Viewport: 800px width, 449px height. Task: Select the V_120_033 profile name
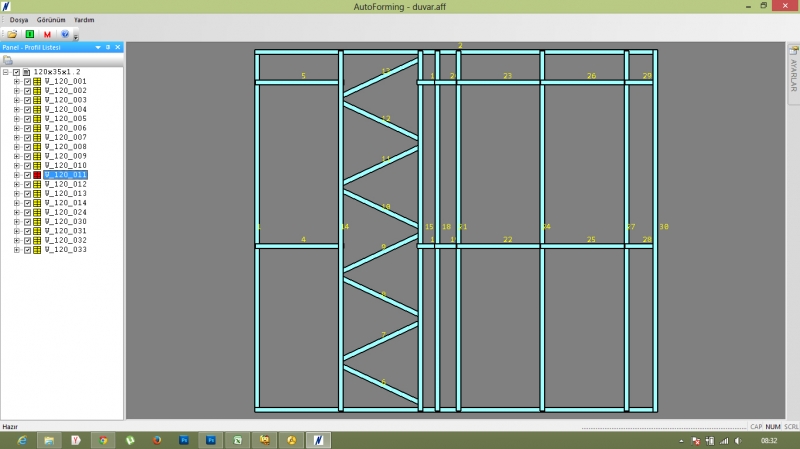(x=65, y=250)
